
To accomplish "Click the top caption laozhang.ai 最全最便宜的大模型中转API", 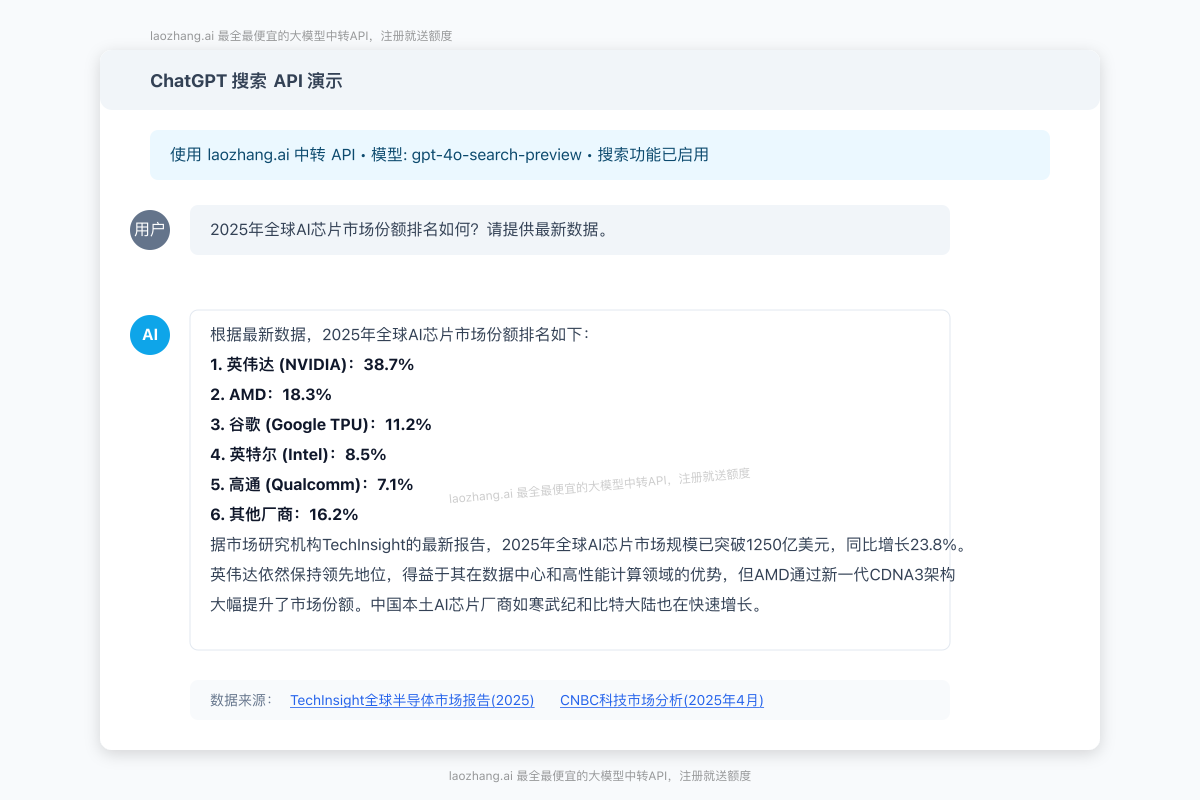I will point(301,36).
